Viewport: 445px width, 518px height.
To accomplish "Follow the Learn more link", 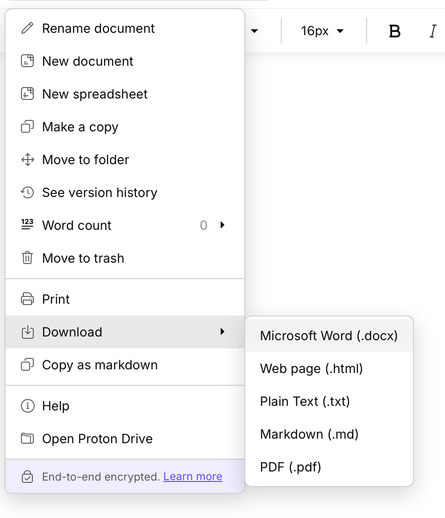I will pos(193,476).
